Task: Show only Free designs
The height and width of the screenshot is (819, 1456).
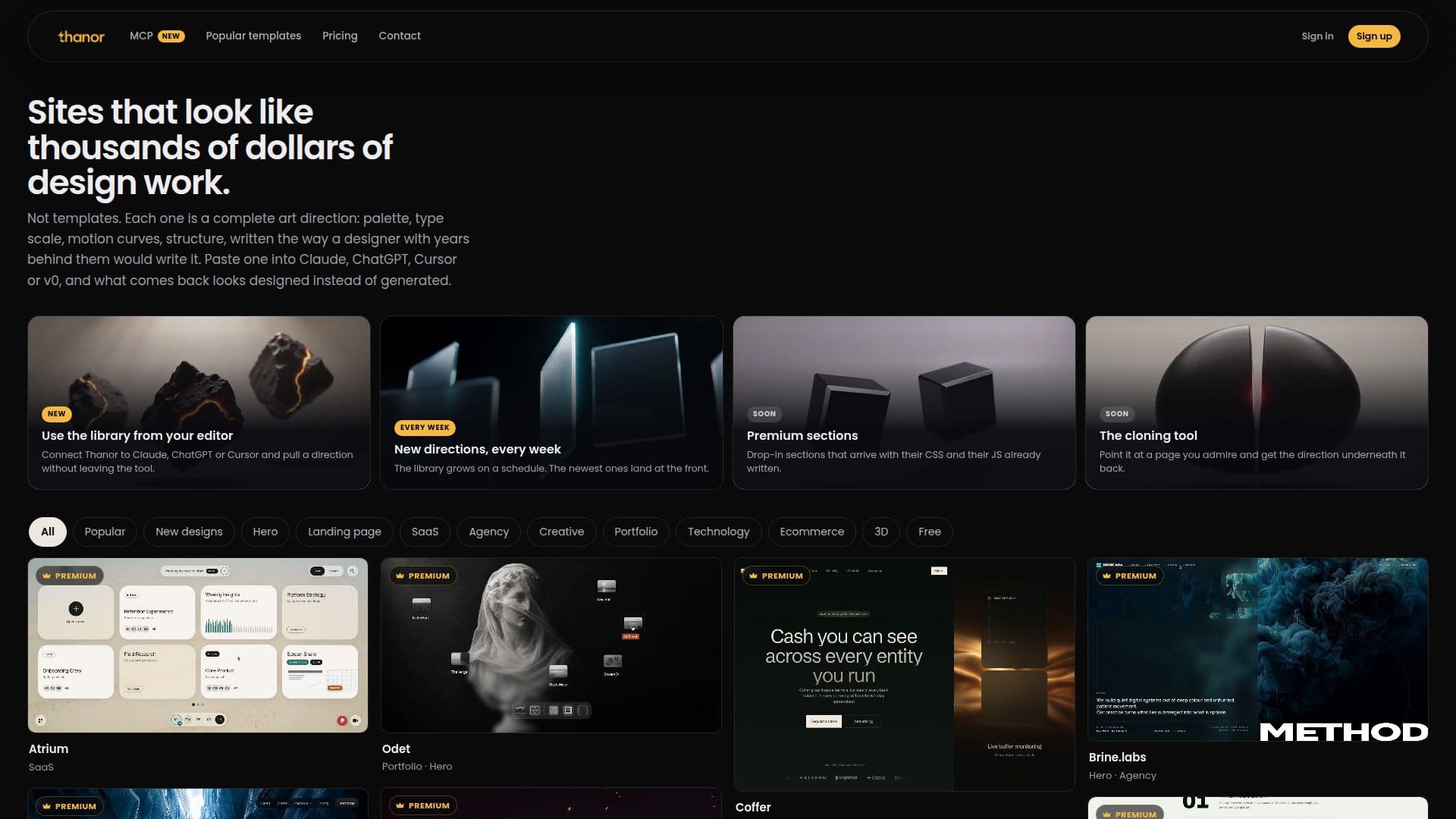Action: tap(930, 532)
